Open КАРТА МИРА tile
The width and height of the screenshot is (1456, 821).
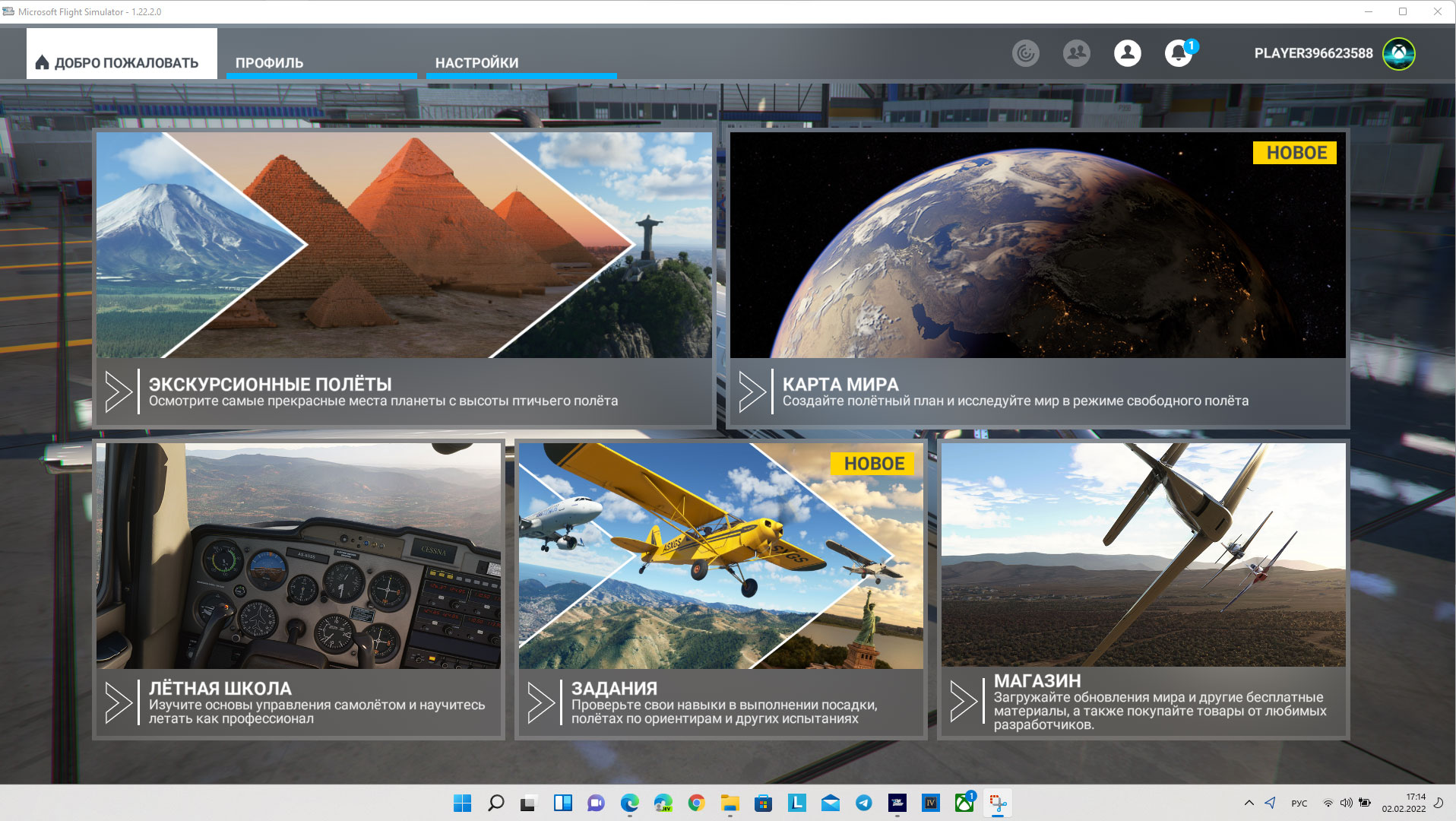1038,278
